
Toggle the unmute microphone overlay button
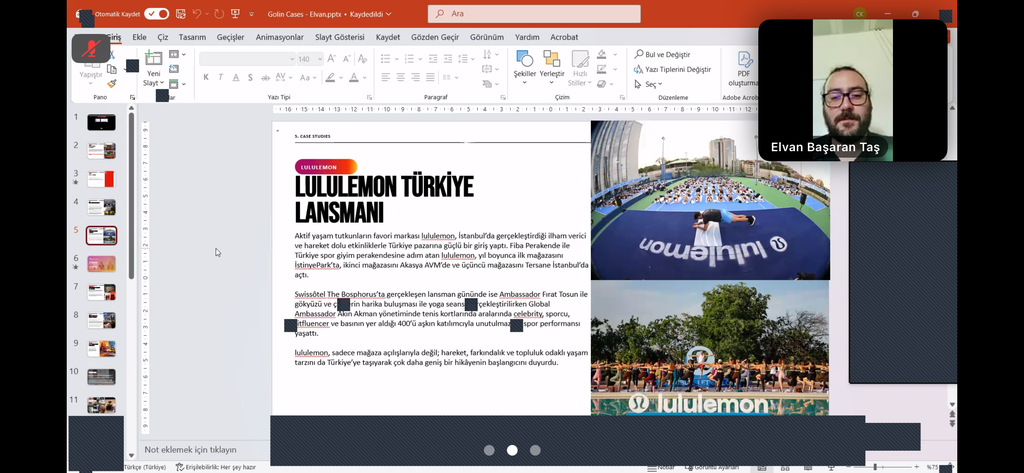pyautogui.click(x=91, y=48)
